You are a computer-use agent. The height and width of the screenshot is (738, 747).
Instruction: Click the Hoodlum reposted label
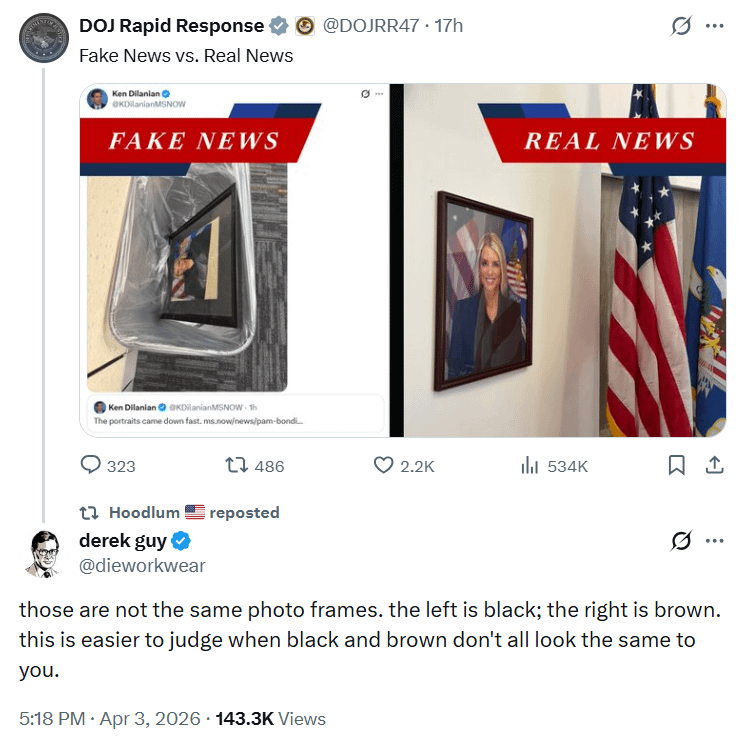[194, 512]
